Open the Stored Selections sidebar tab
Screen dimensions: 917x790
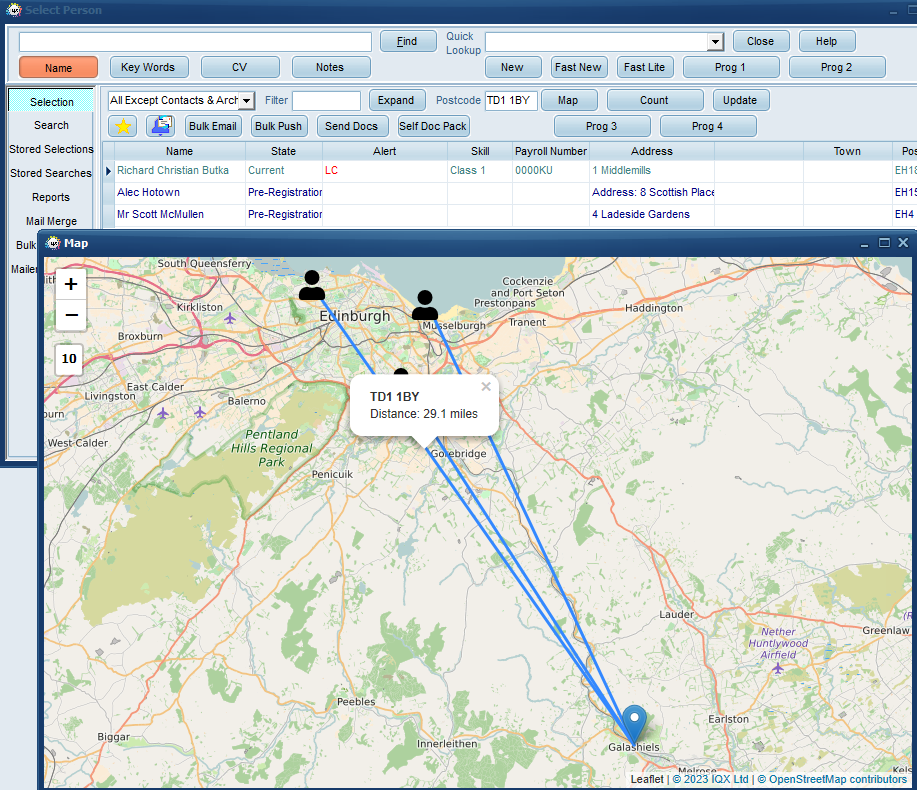[51, 149]
